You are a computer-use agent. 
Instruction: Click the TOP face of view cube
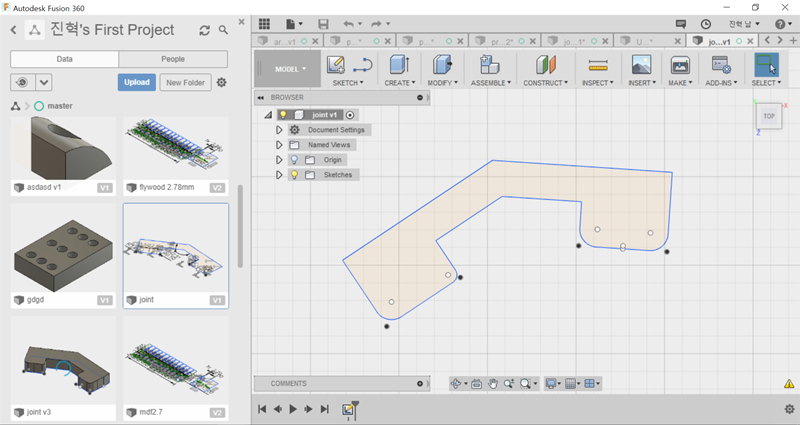tap(769, 116)
